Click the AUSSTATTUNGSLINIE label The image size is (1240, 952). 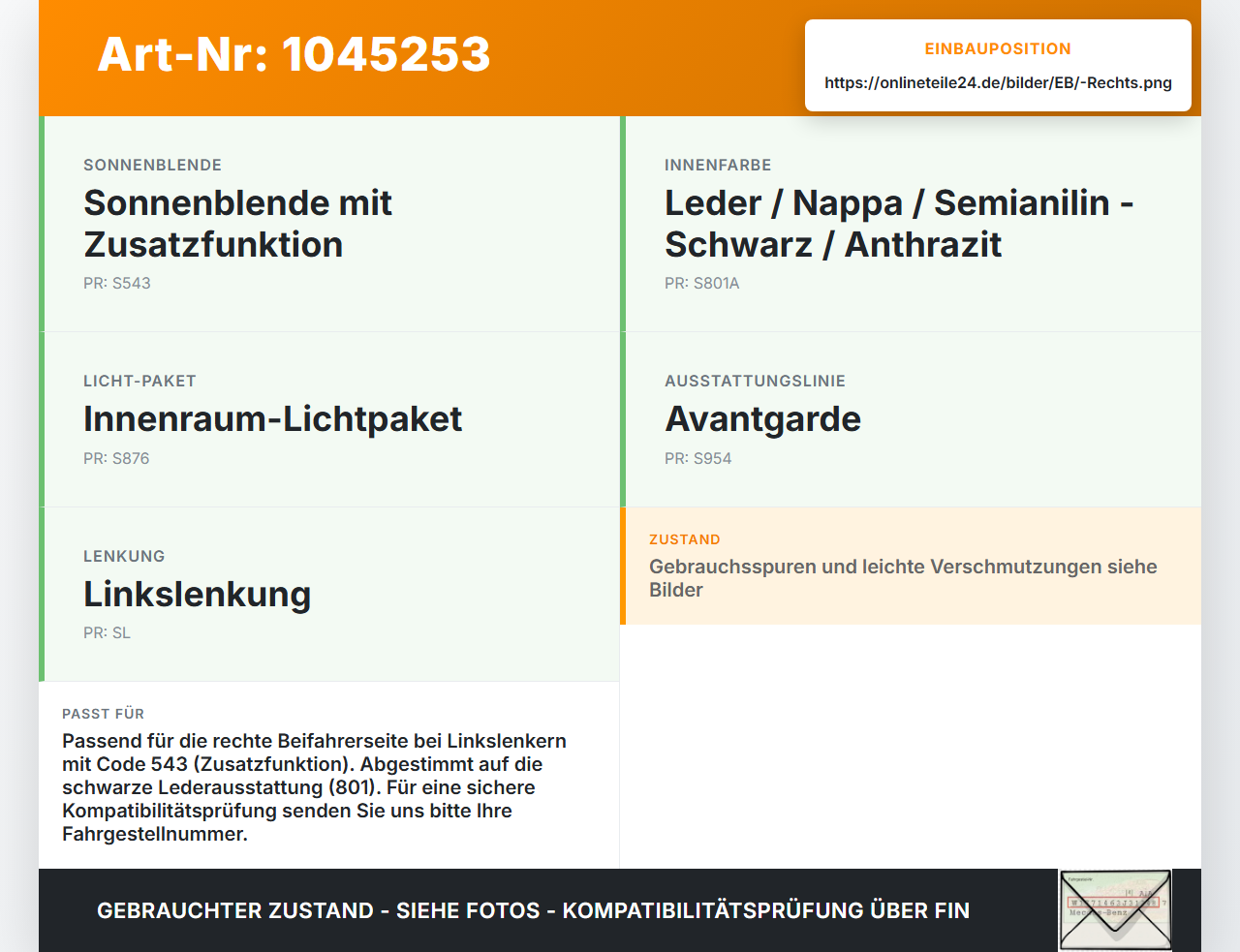755,382
